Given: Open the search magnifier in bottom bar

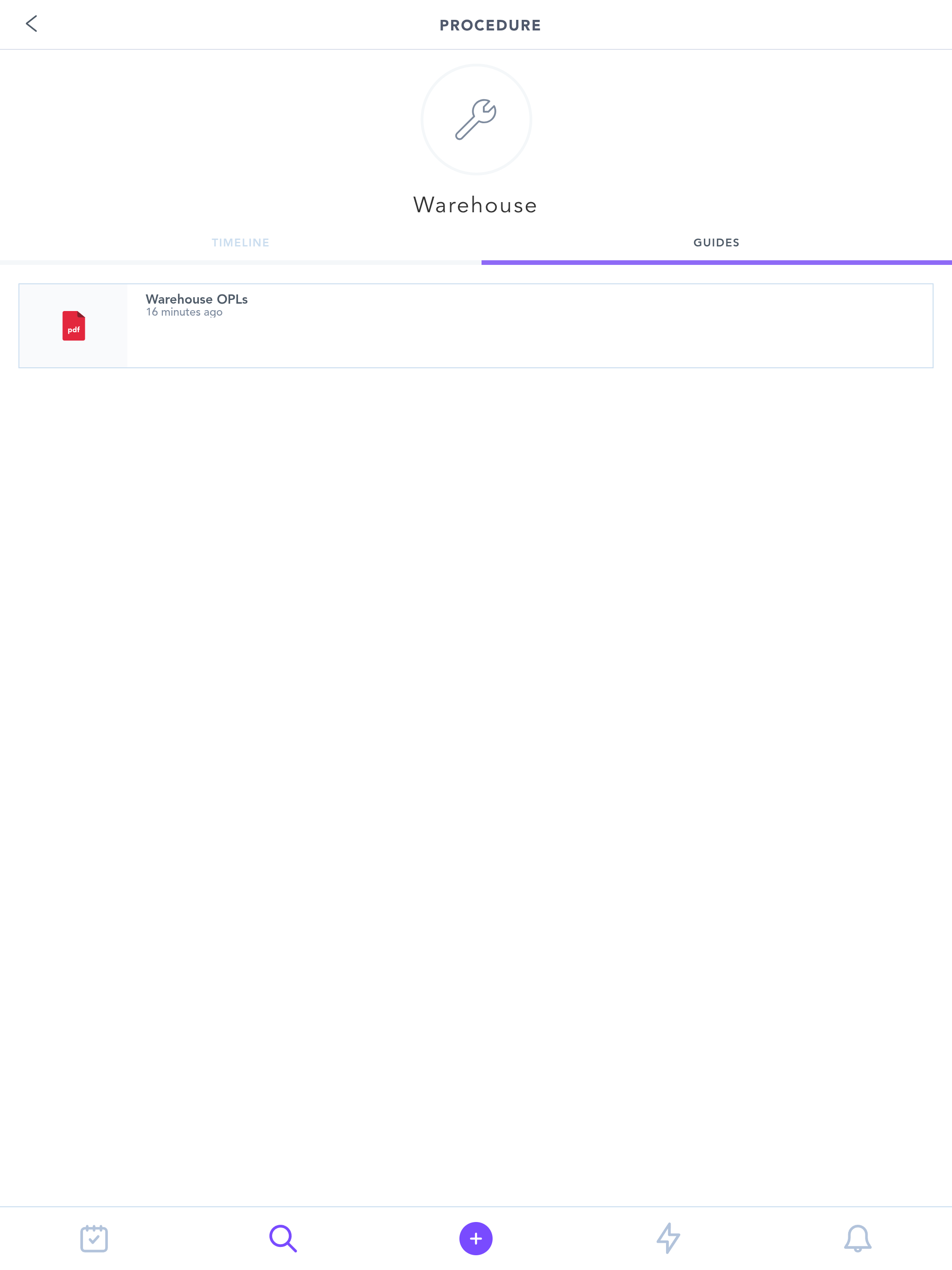Looking at the screenshot, I should pyautogui.click(x=284, y=1239).
